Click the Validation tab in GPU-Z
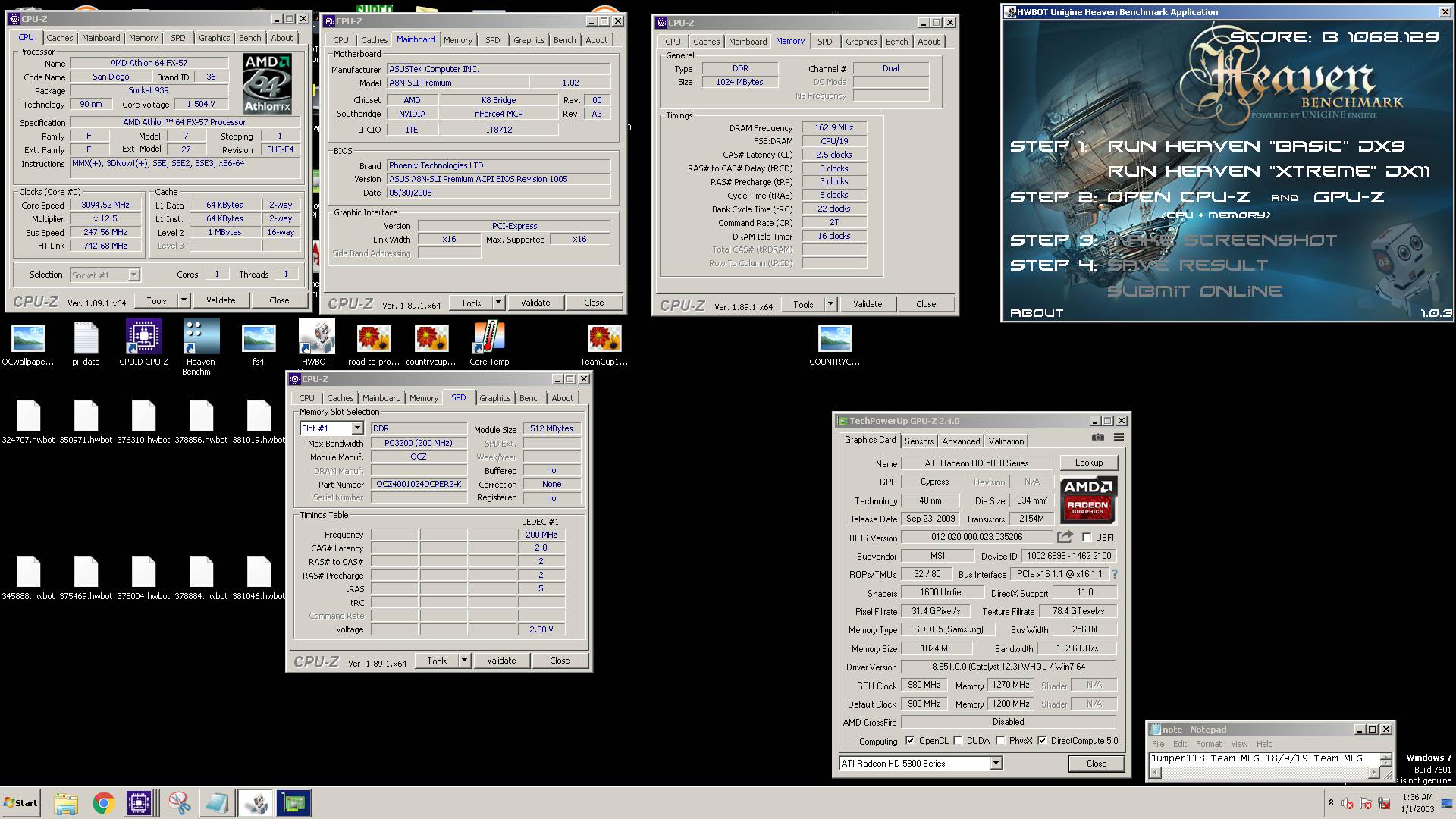Viewport: 1456px width, 819px height. coord(1006,441)
